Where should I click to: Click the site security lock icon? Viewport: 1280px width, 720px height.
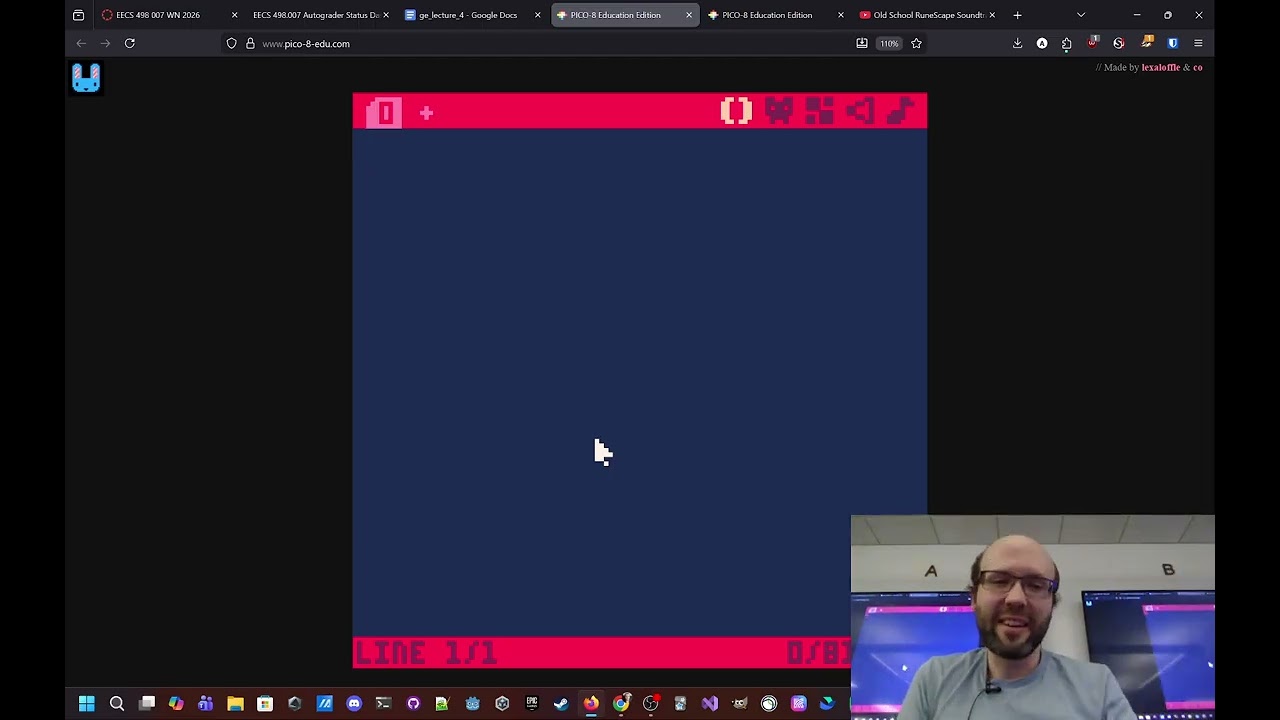[x=250, y=43]
